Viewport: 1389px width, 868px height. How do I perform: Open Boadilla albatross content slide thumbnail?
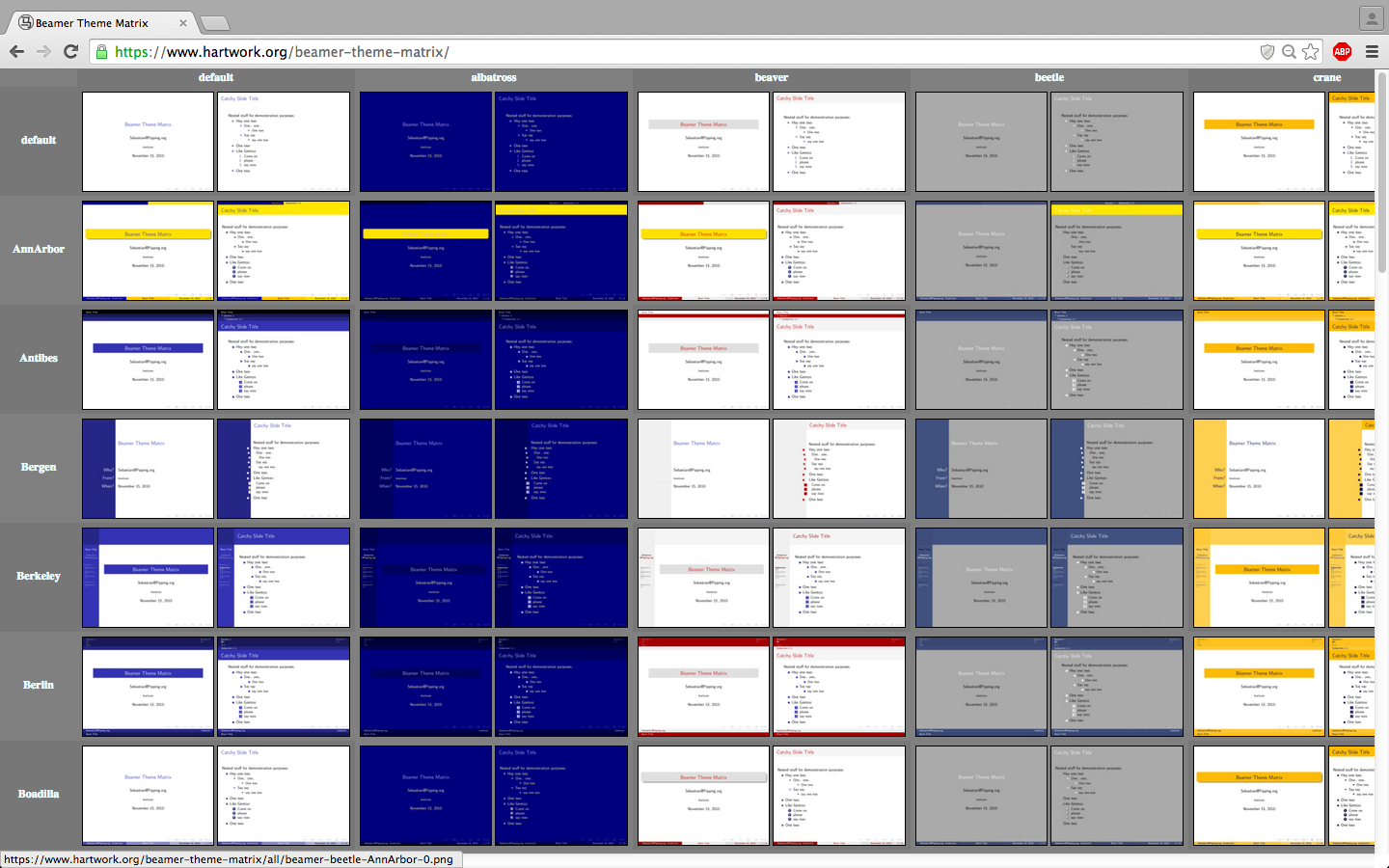pyautogui.click(x=561, y=796)
